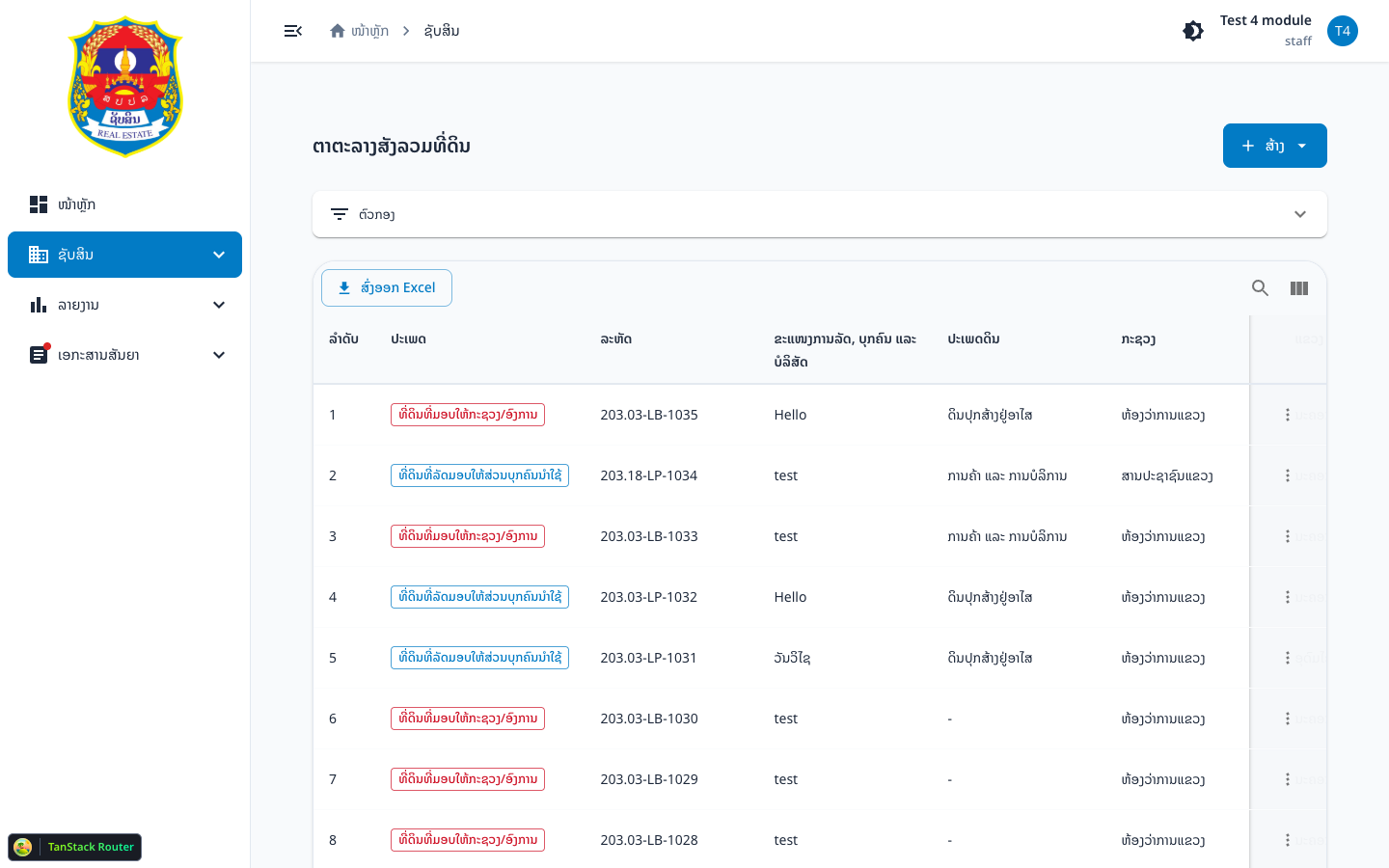Expand the ລາຍງານ chevron

coord(219,305)
